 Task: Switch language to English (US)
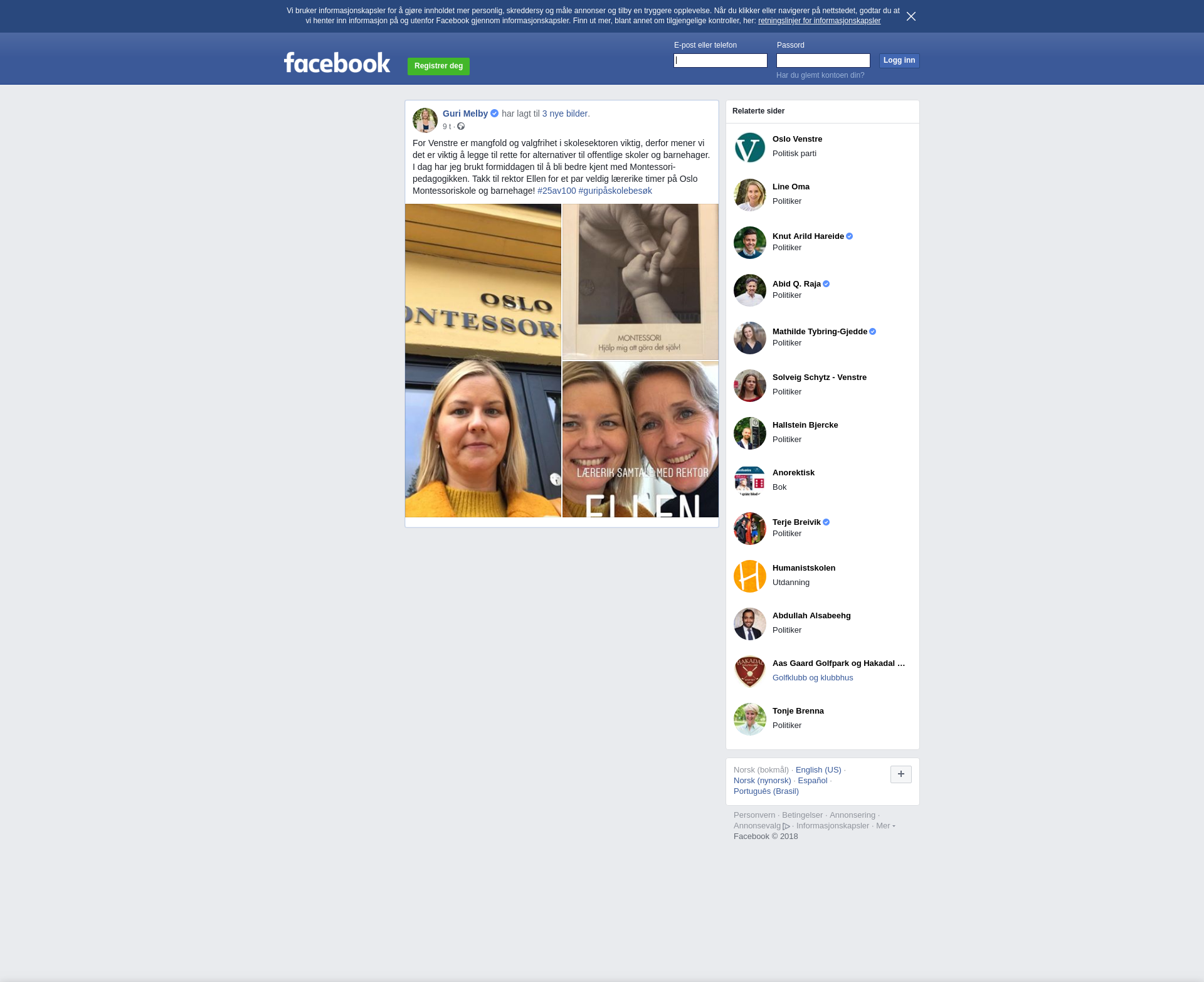click(818, 770)
